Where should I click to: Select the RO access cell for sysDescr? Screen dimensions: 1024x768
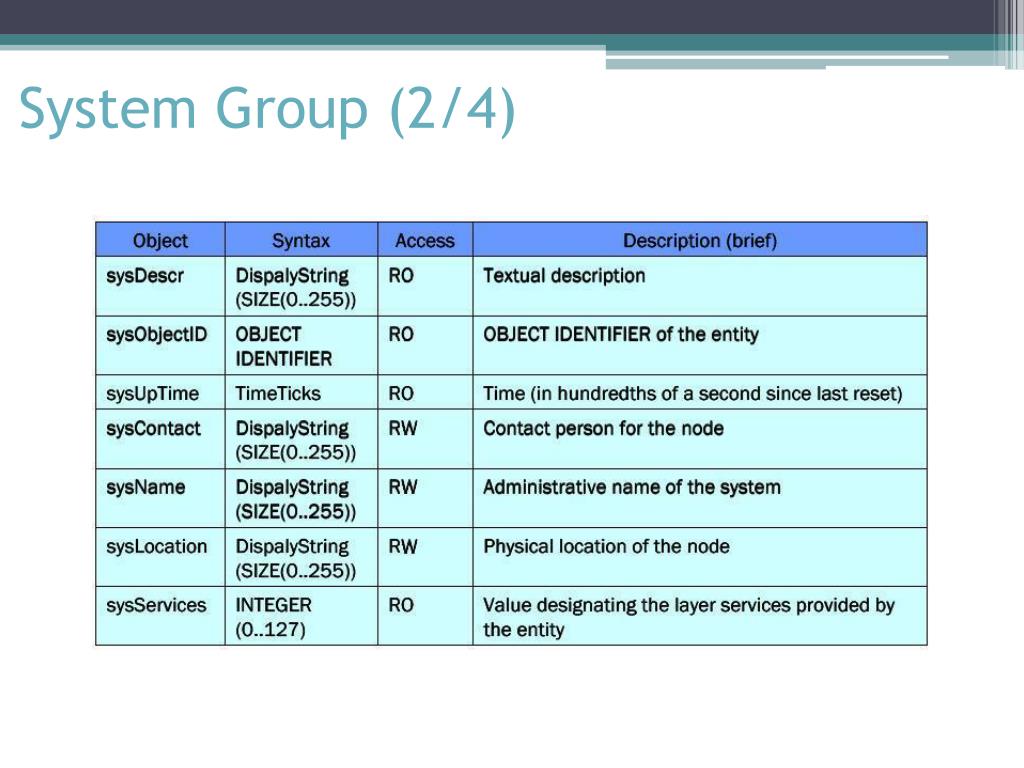click(425, 287)
